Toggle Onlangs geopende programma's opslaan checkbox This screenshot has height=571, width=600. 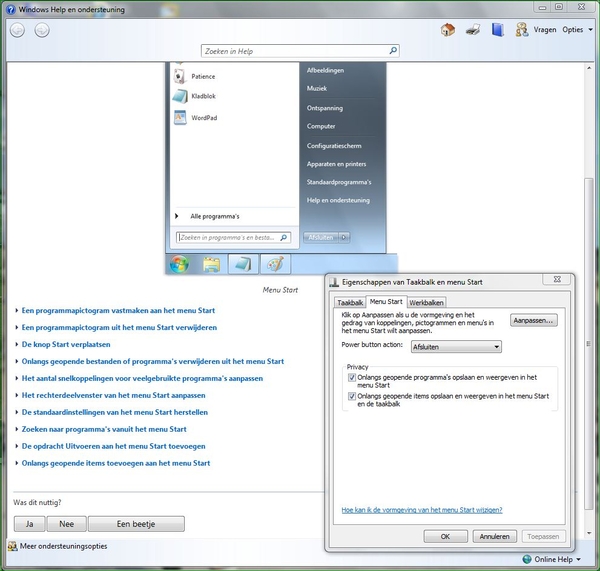(352, 378)
